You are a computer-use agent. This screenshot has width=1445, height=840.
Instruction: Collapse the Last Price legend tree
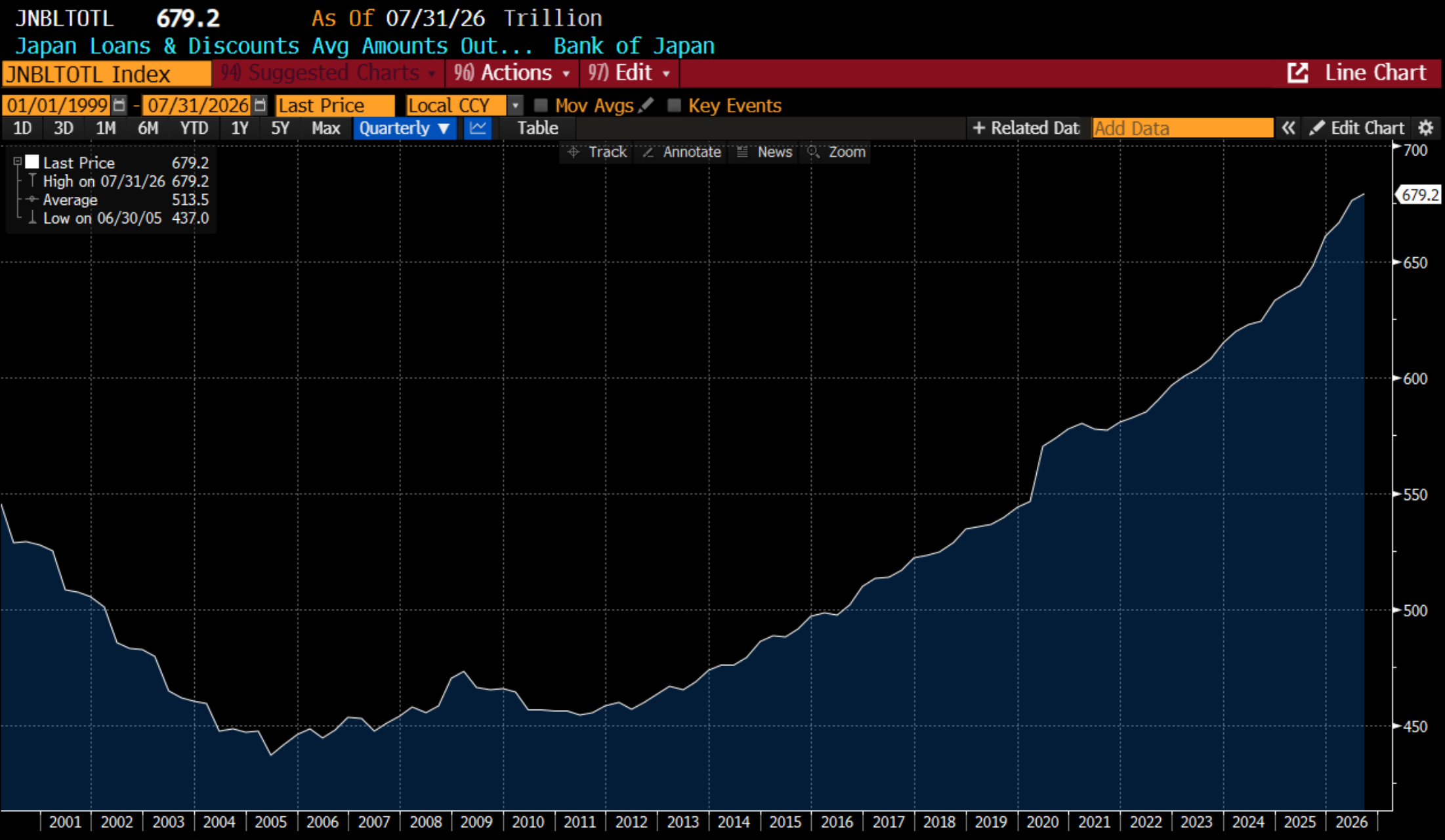point(18,161)
